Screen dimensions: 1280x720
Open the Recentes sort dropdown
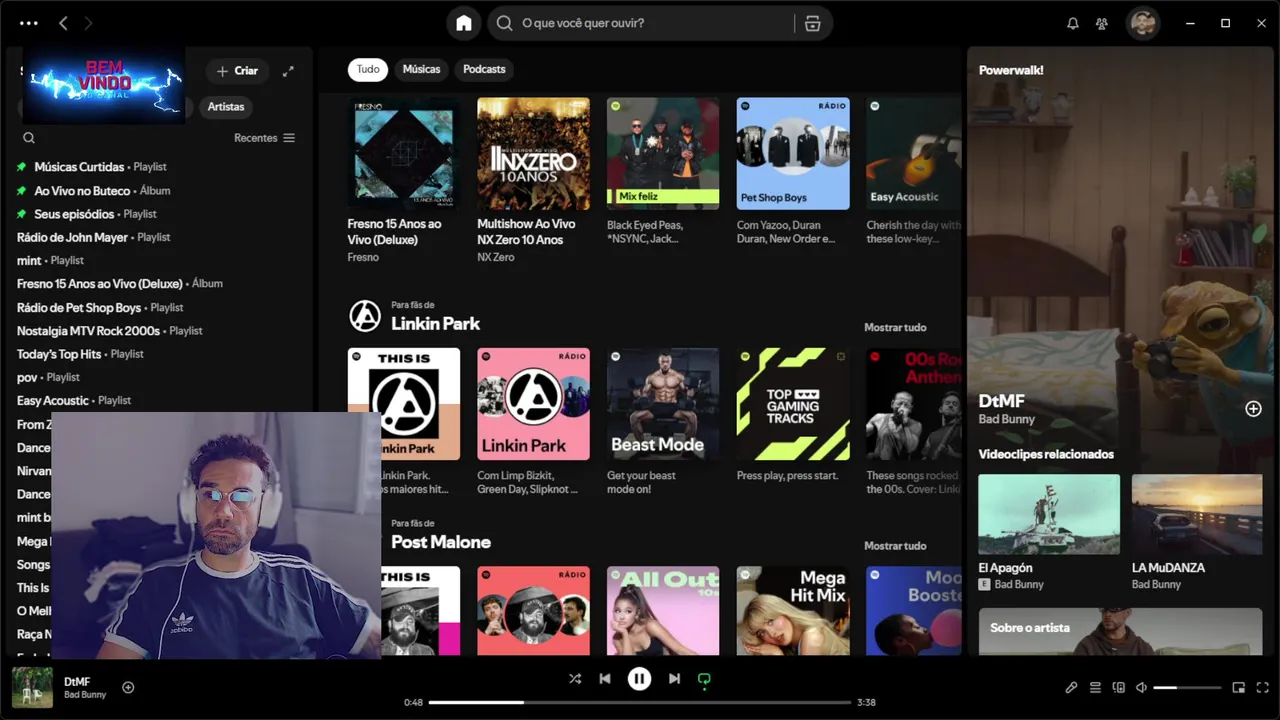(265, 138)
